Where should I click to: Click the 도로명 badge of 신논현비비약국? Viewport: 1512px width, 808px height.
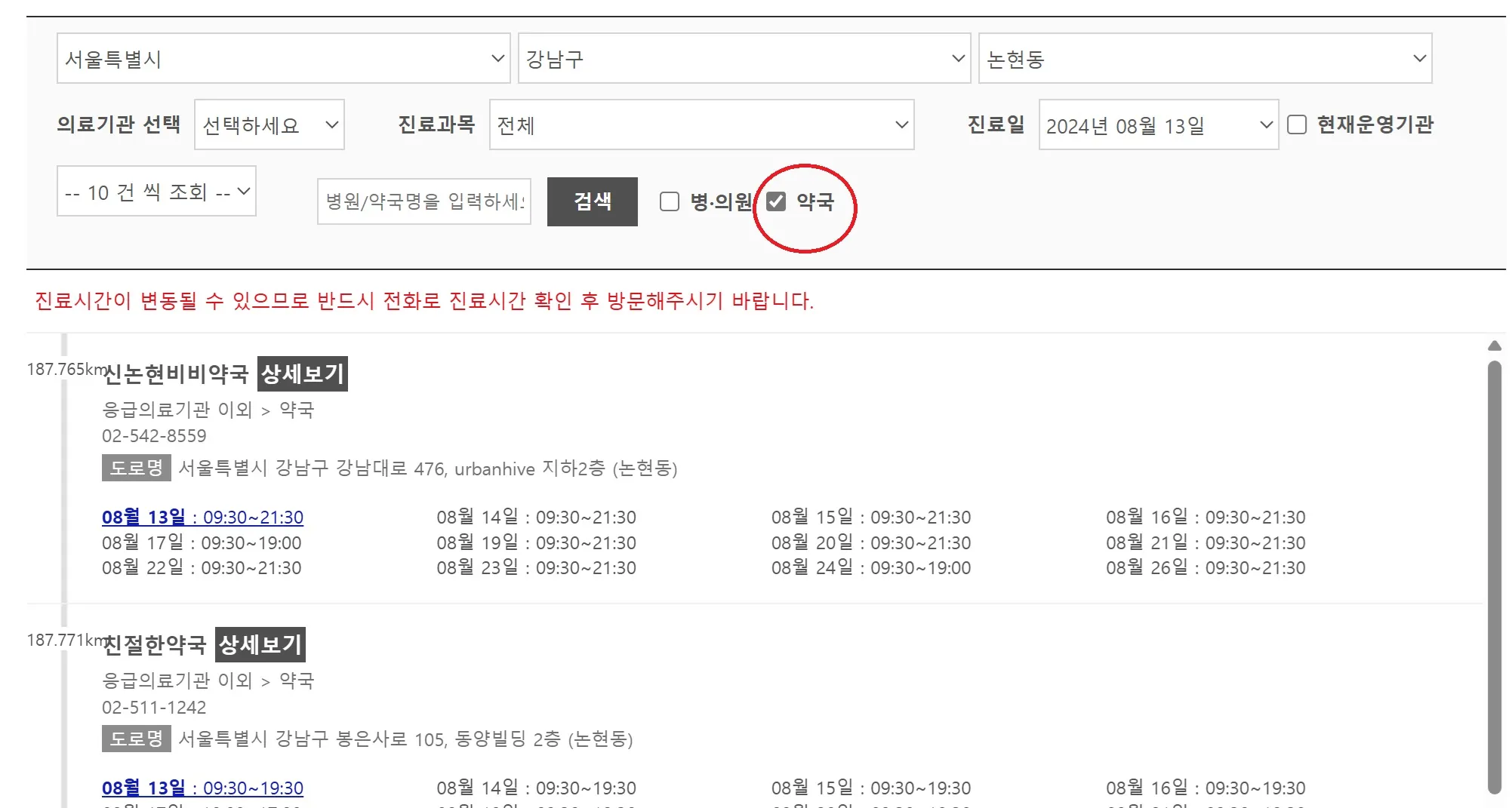point(137,468)
